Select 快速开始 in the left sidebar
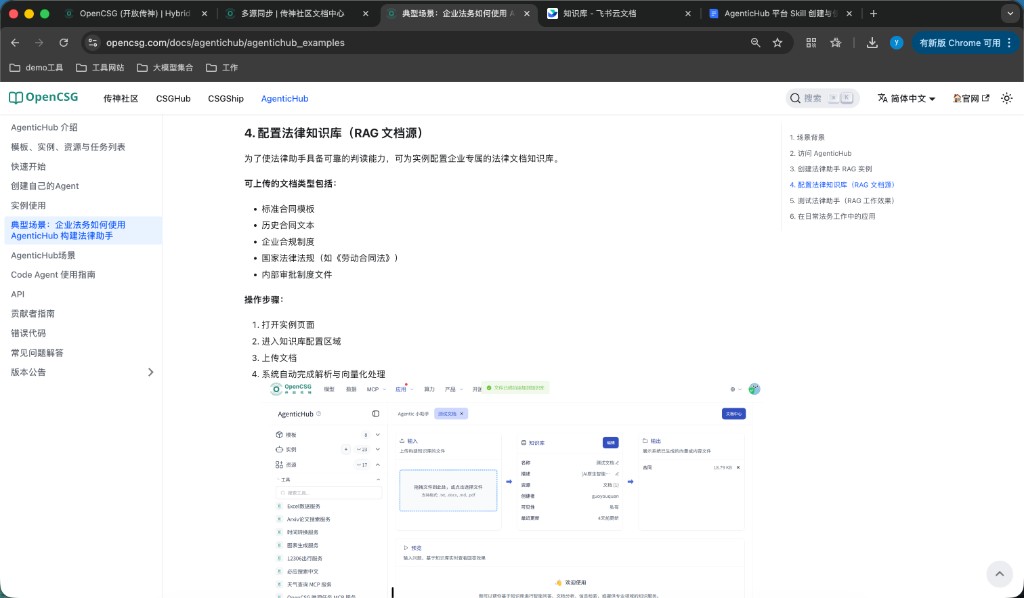The height and width of the screenshot is (598, 1024). [x=30, y=166]
